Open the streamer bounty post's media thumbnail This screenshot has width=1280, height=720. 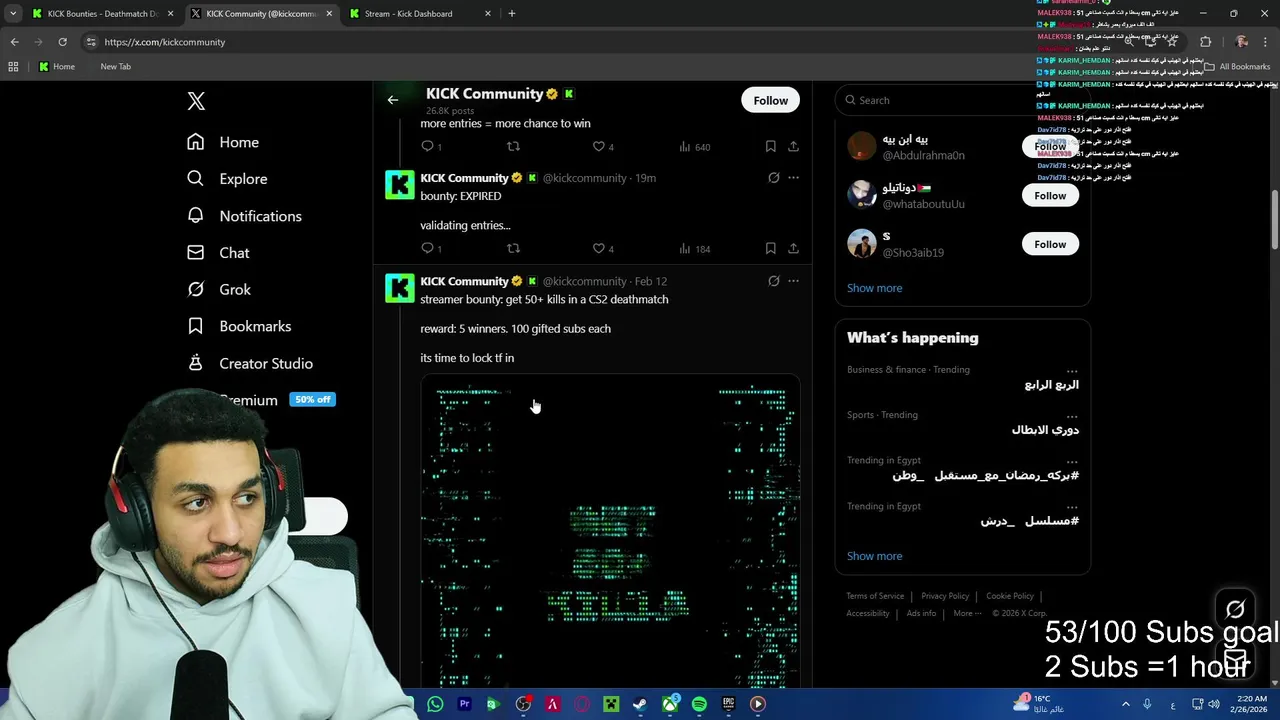point(610,530)
